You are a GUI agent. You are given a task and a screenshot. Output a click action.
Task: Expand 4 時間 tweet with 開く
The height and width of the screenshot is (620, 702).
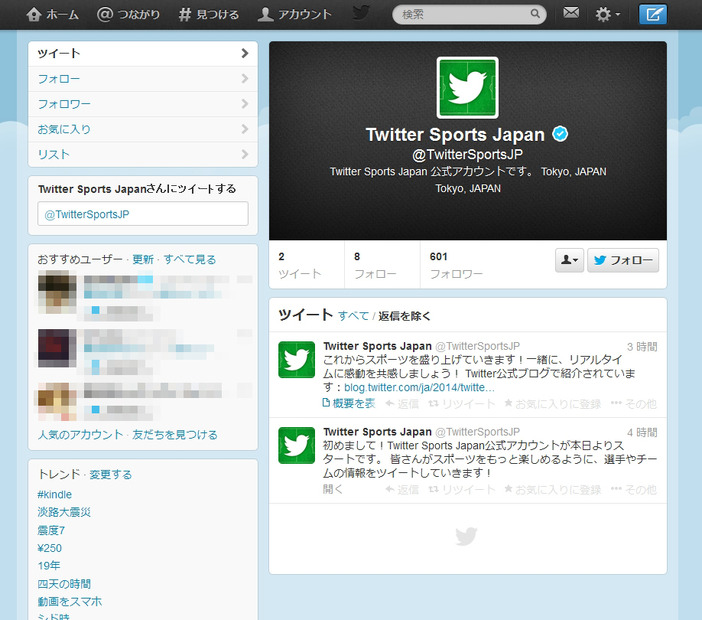333,489
